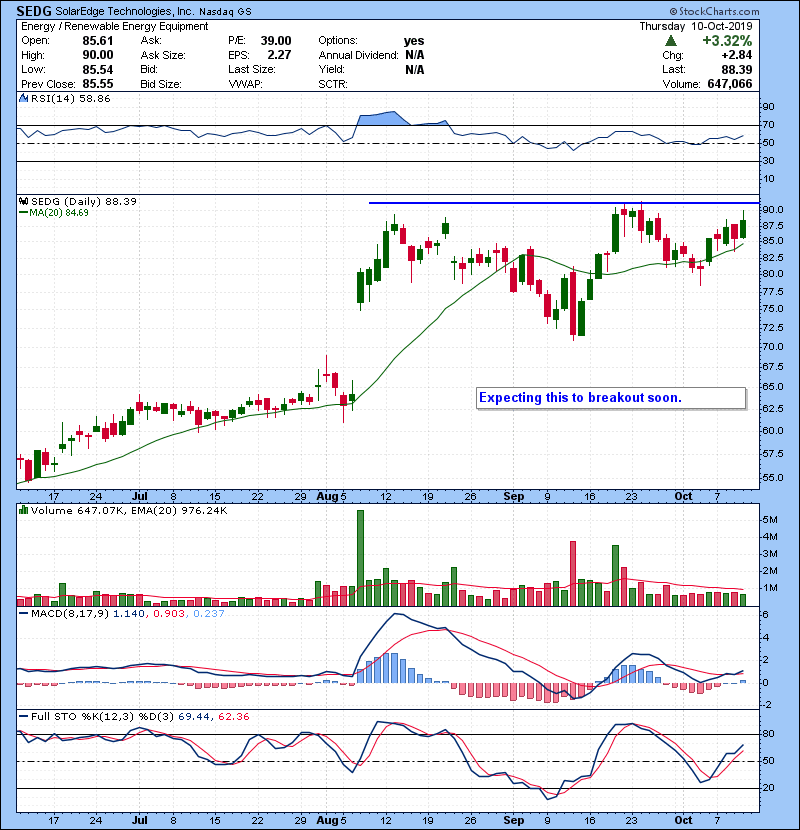Click the green MA(20) legend line marker
Screen dimensions: 800x830
coord(24,213)
